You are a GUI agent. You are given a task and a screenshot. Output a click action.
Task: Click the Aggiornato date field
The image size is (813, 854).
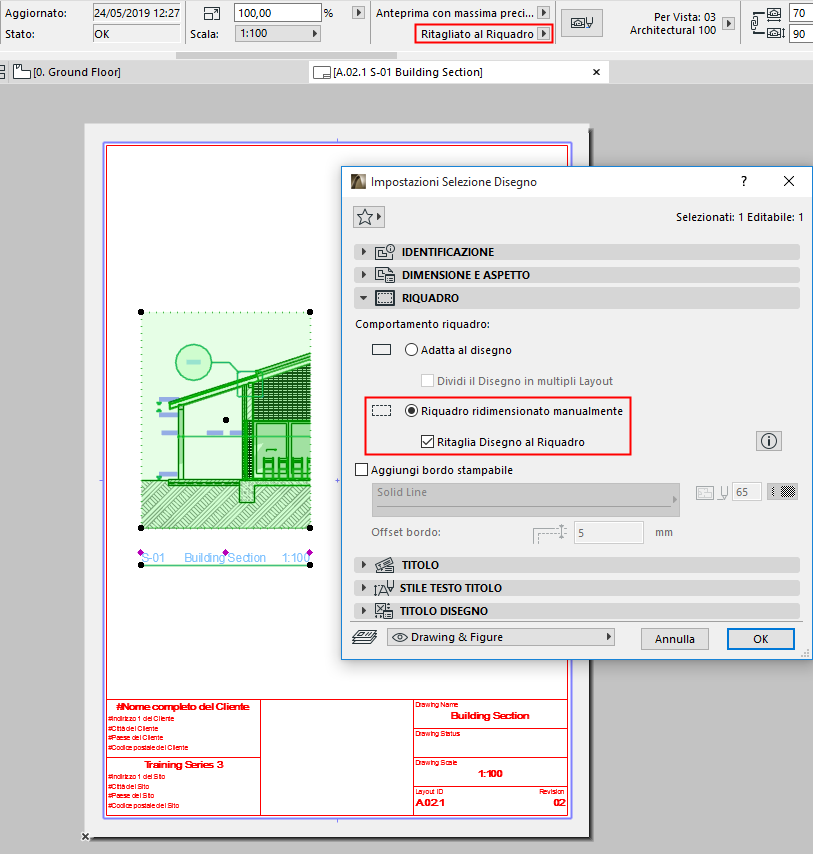[137, 13]
